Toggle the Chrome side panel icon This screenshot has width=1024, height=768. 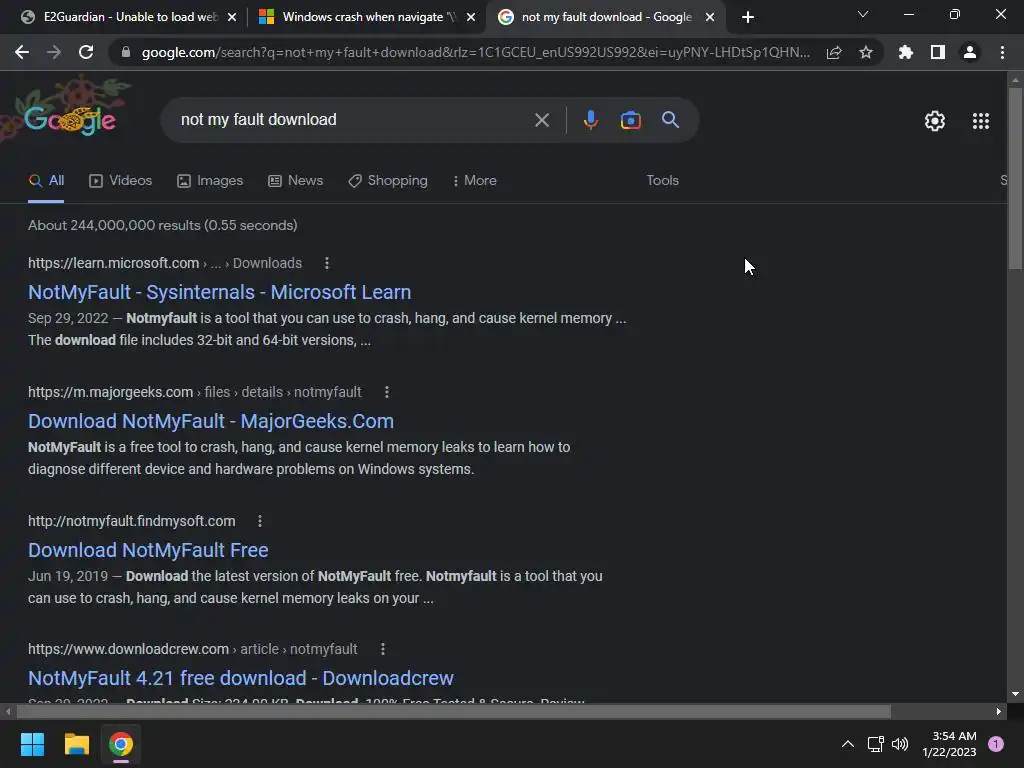(x=938, y=52)
